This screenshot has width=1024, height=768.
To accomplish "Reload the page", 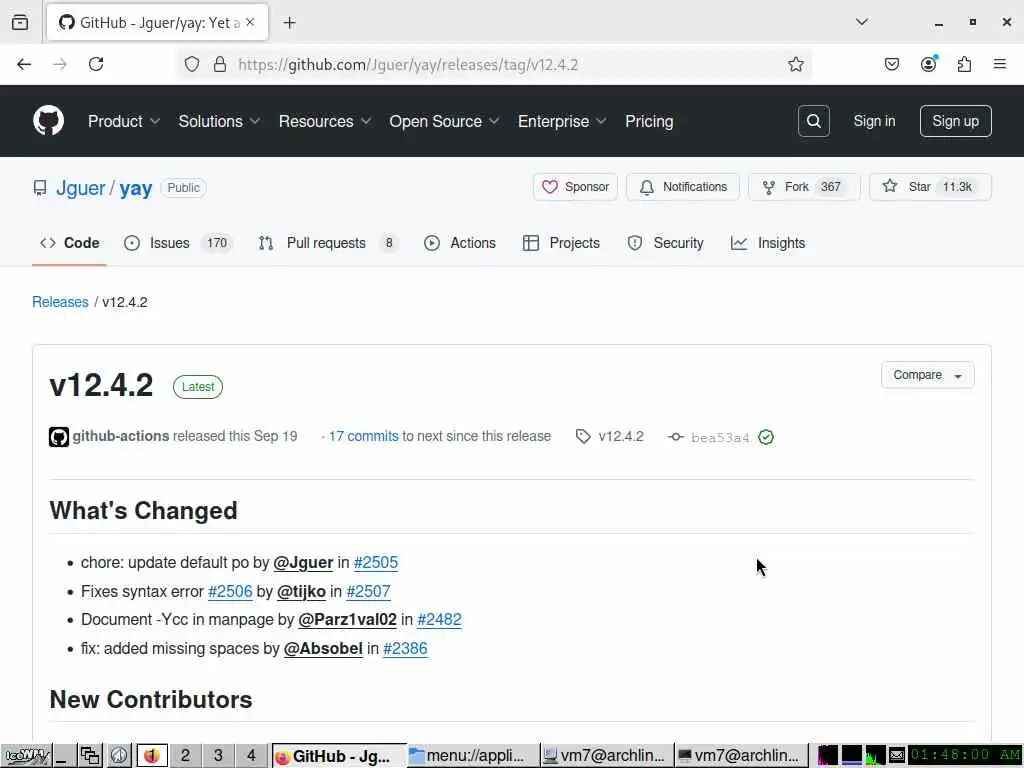I will pos(96,64).
